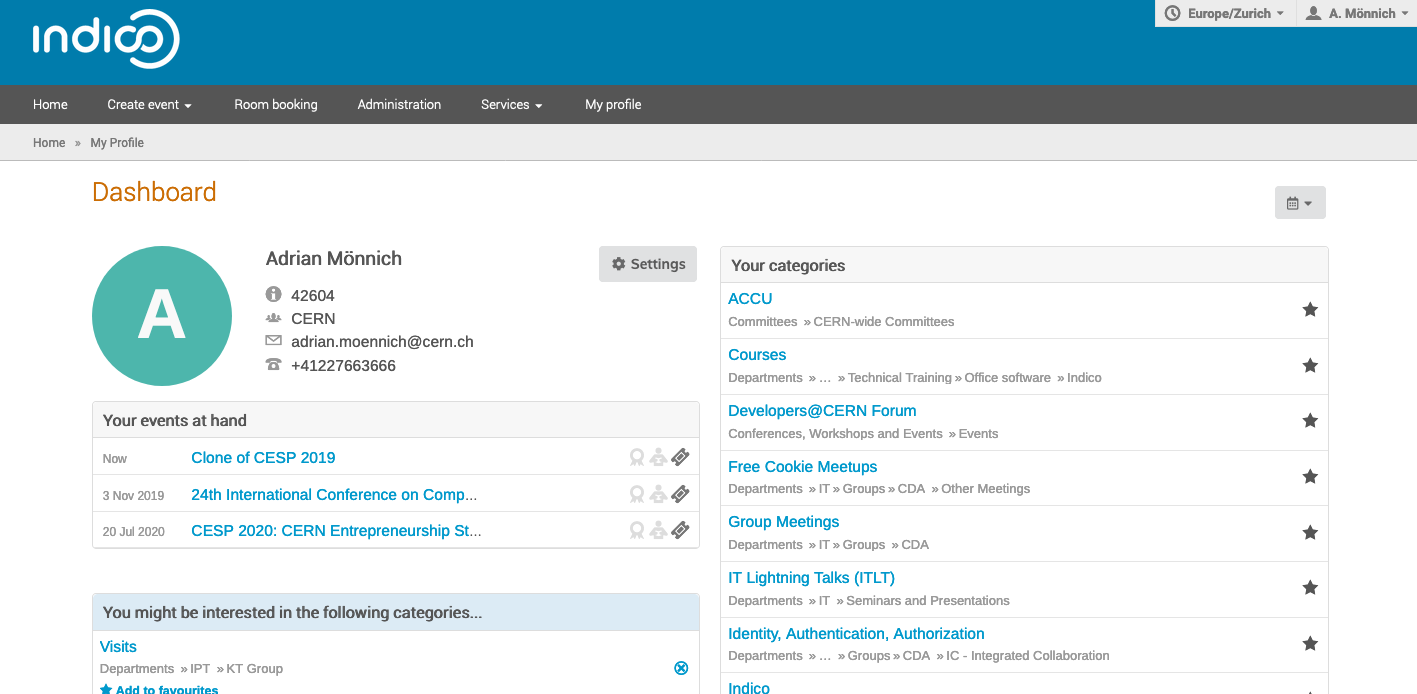Click the ticket icon for 24th International Conference

coord(680,494)
